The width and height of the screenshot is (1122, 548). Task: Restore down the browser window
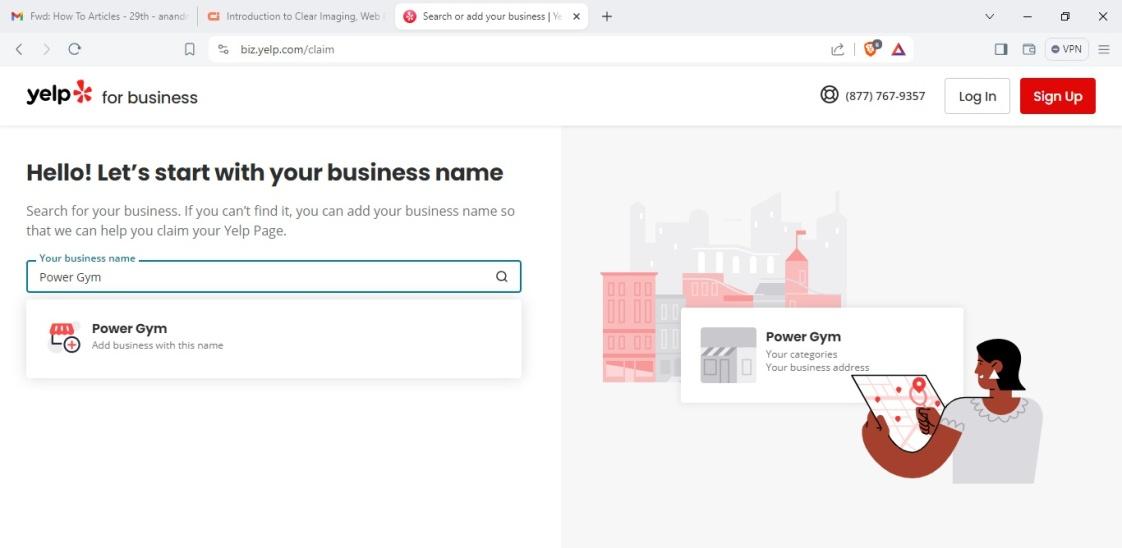click(x=1065, y=16)
